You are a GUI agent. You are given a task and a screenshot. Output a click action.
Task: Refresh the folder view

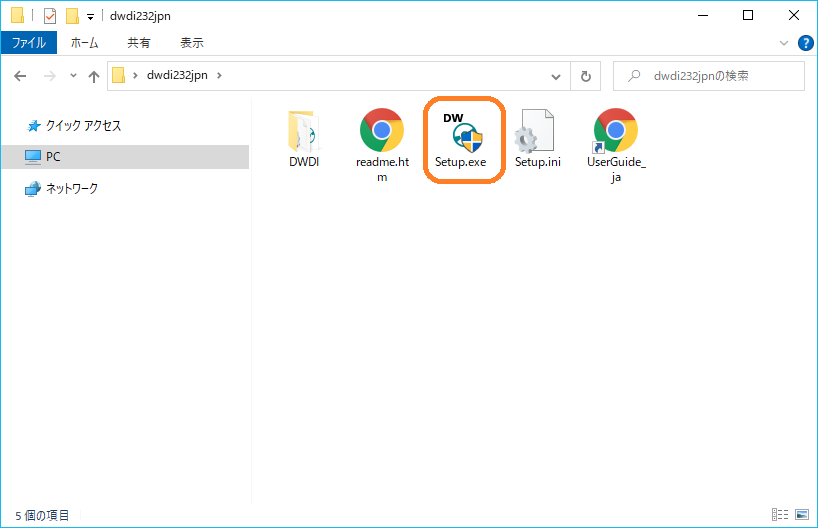[586, 76]
